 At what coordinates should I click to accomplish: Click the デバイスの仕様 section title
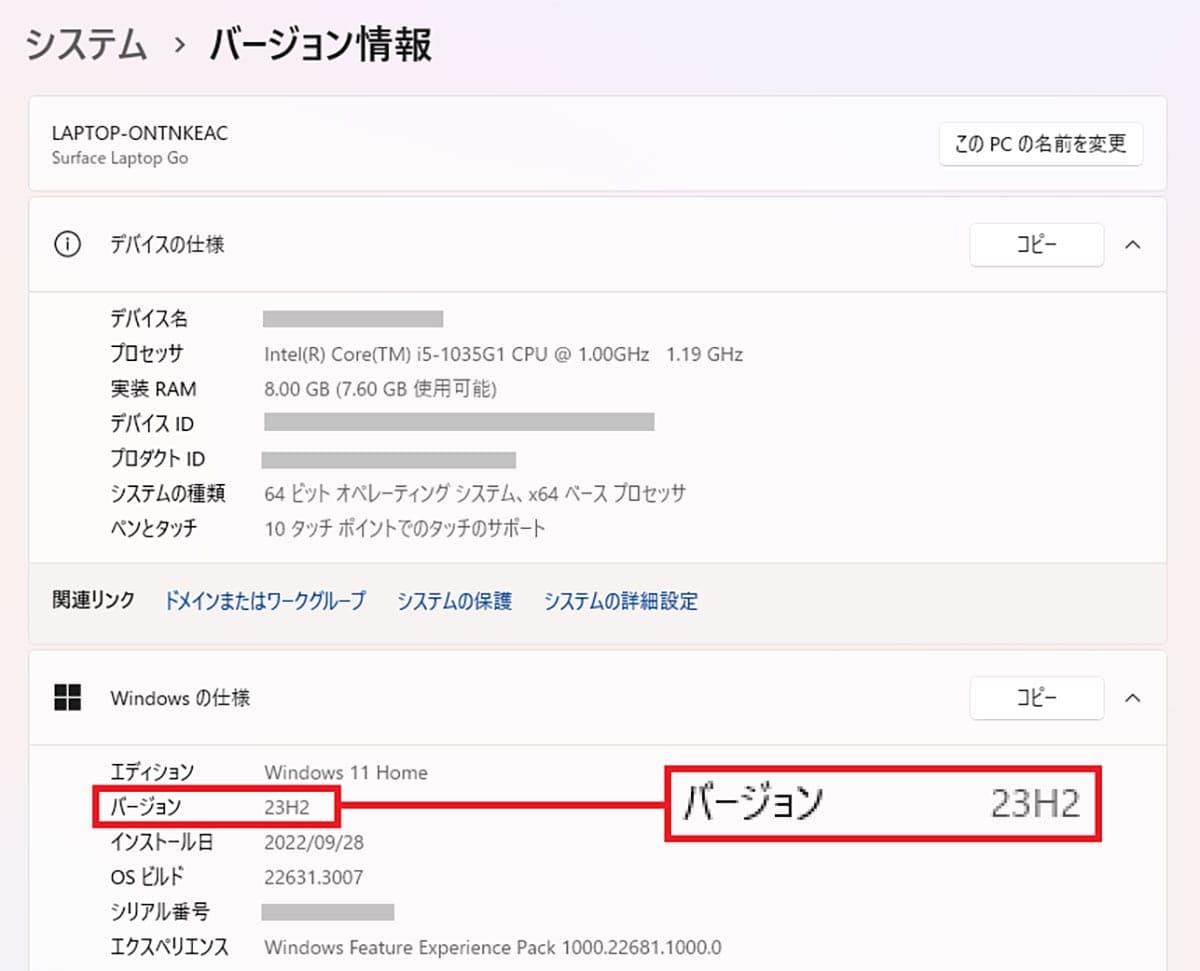pyautogui.click(x=167, y=245)
